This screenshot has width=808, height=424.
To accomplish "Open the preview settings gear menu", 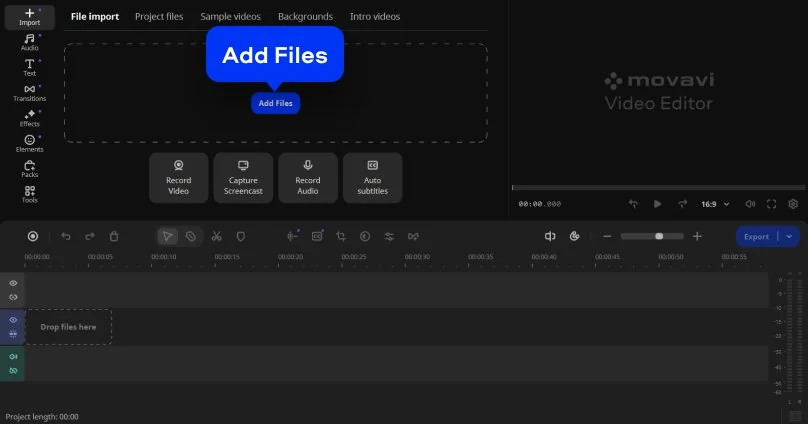I will point(793,204).
